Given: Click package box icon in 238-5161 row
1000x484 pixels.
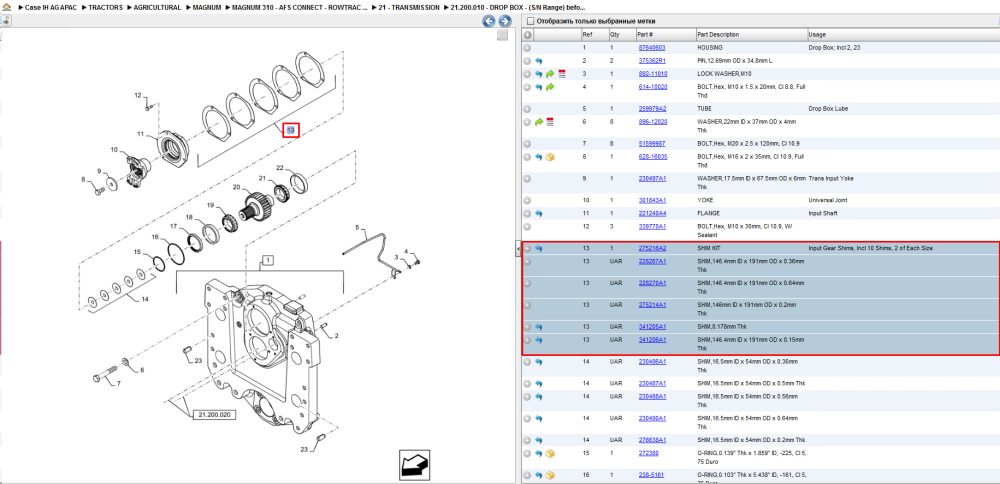Looking at the screenshot, I should coord(550,475).
